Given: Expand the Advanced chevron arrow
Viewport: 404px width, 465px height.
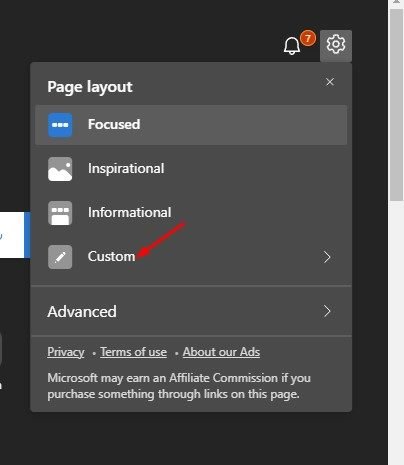Looking at the screenshot, I should coord(327,311).
